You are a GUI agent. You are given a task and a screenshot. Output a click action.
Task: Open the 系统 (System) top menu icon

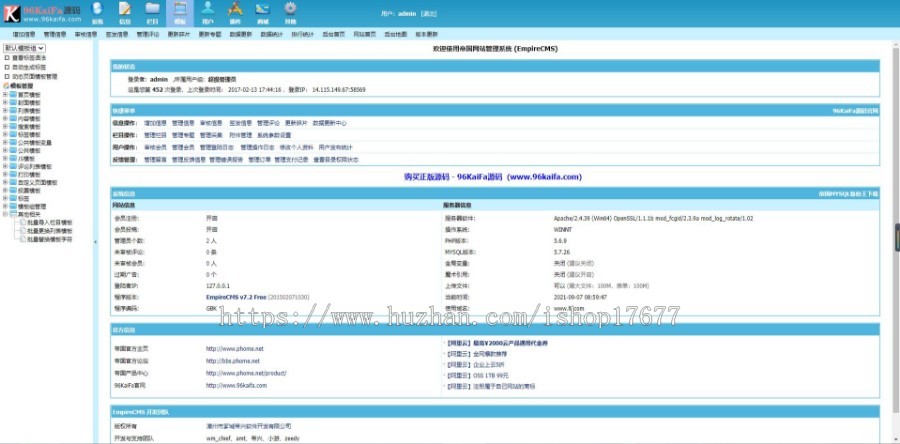click(97, 9)
